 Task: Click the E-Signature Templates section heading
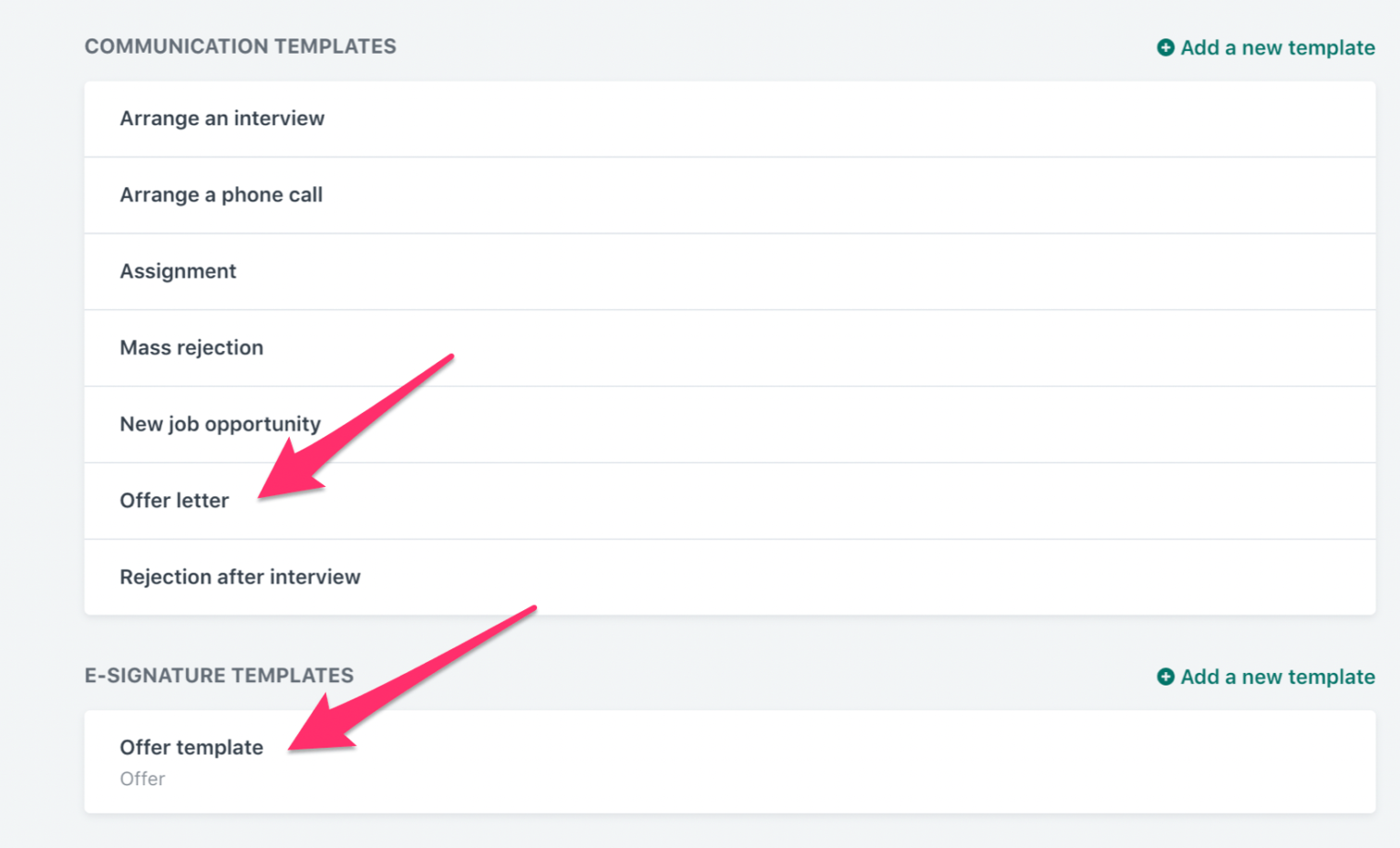(219, 676)
